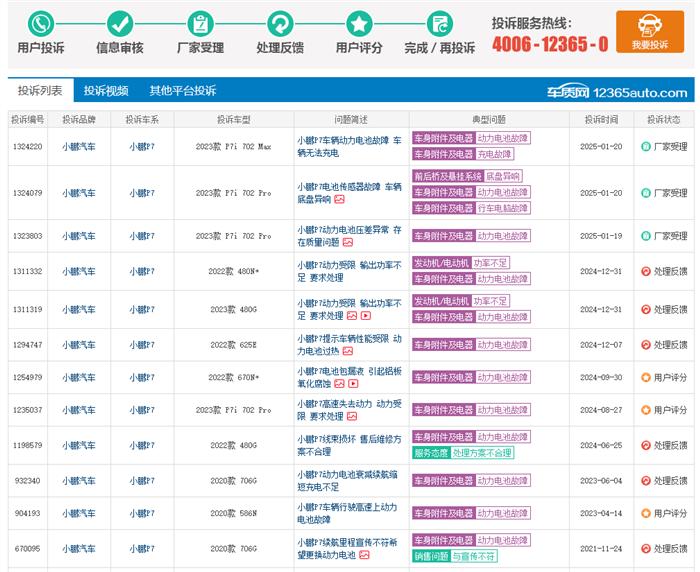The image size is (700, 572).
Task: Open image icon on complaint 1294747 description
Action: click(348, 351)
